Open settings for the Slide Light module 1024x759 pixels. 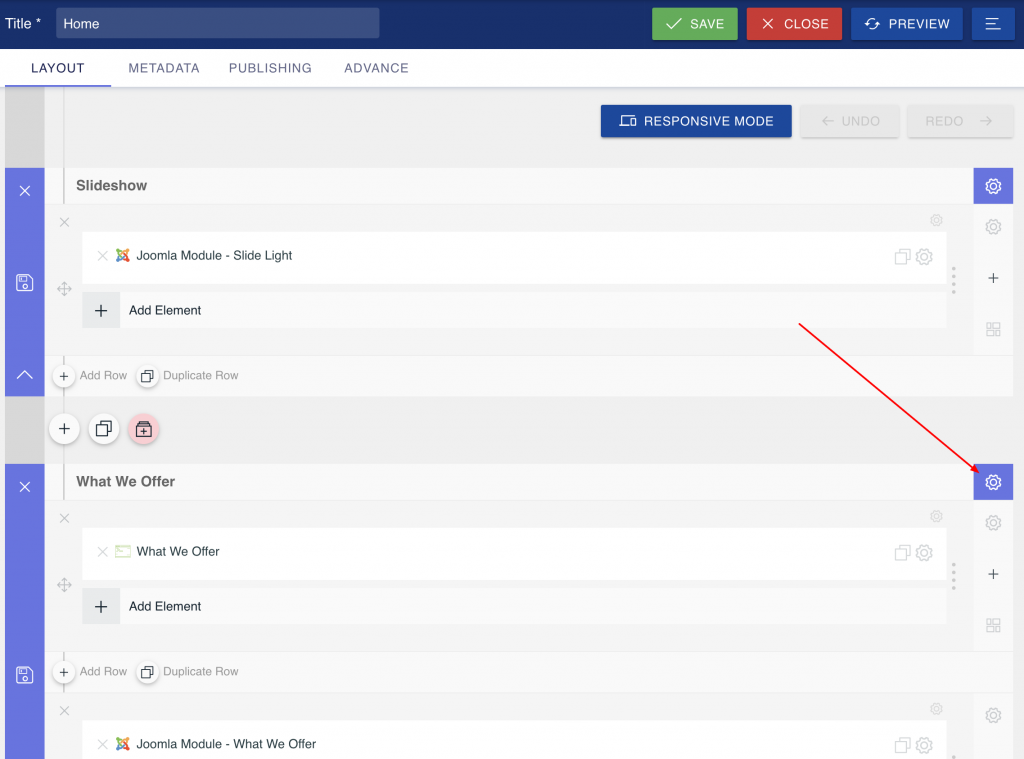(x=925, y=257)
